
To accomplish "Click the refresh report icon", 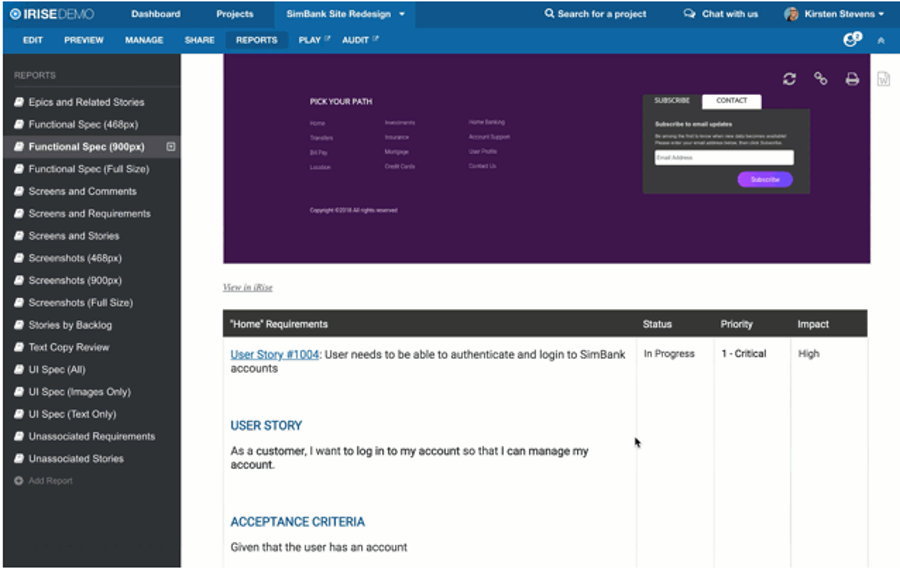I will (789, 79).
